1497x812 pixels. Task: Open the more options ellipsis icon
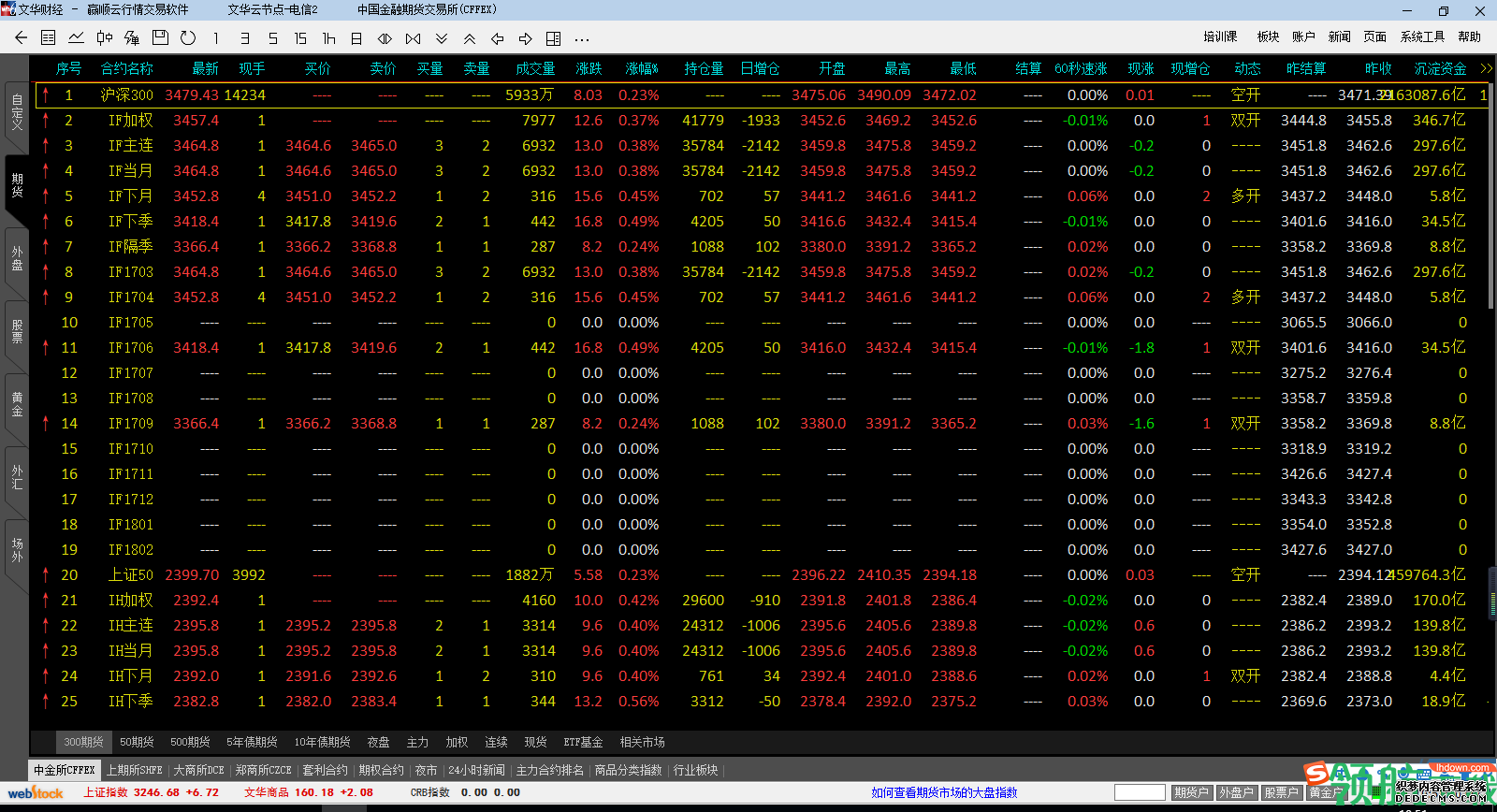click(582, 39)
